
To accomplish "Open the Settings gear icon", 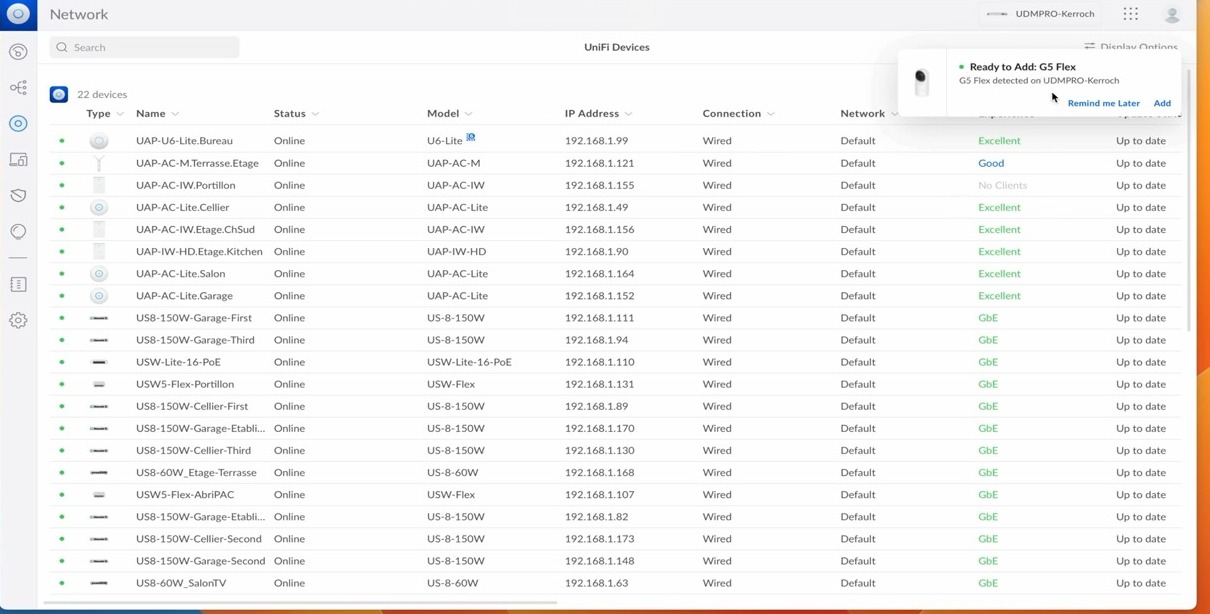I will [x=18, y=321].
